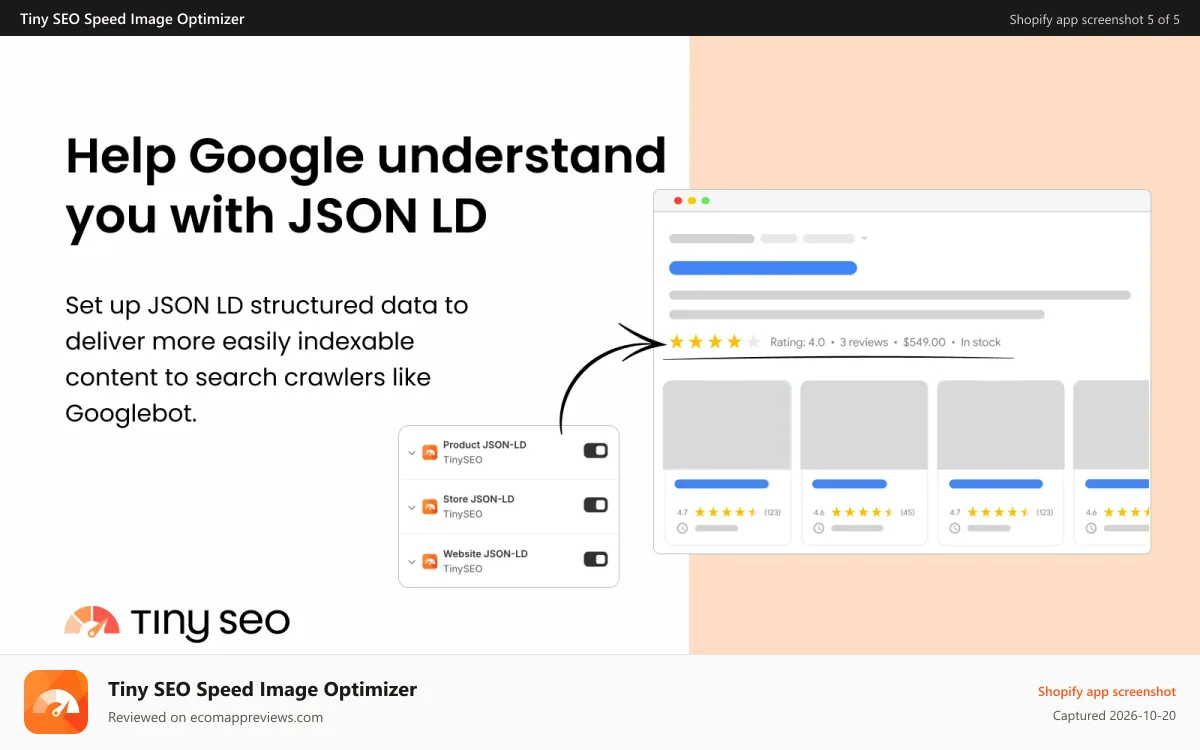Toggle the Store JSON-LD switch
This screenshot has height=750, width=1200.
tap(595, 505)
